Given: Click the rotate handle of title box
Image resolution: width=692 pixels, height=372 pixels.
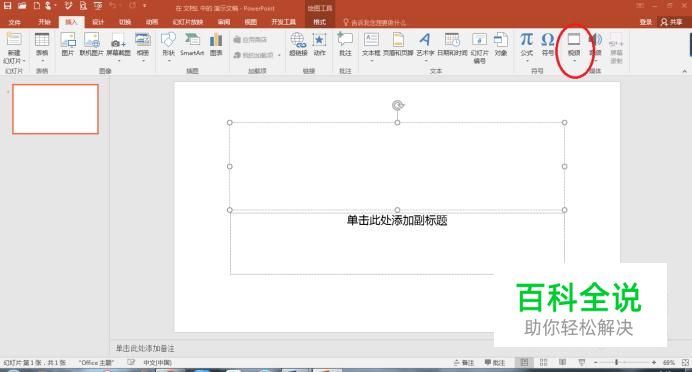Looking at the screenshot, I should click(x=398, y=105).
